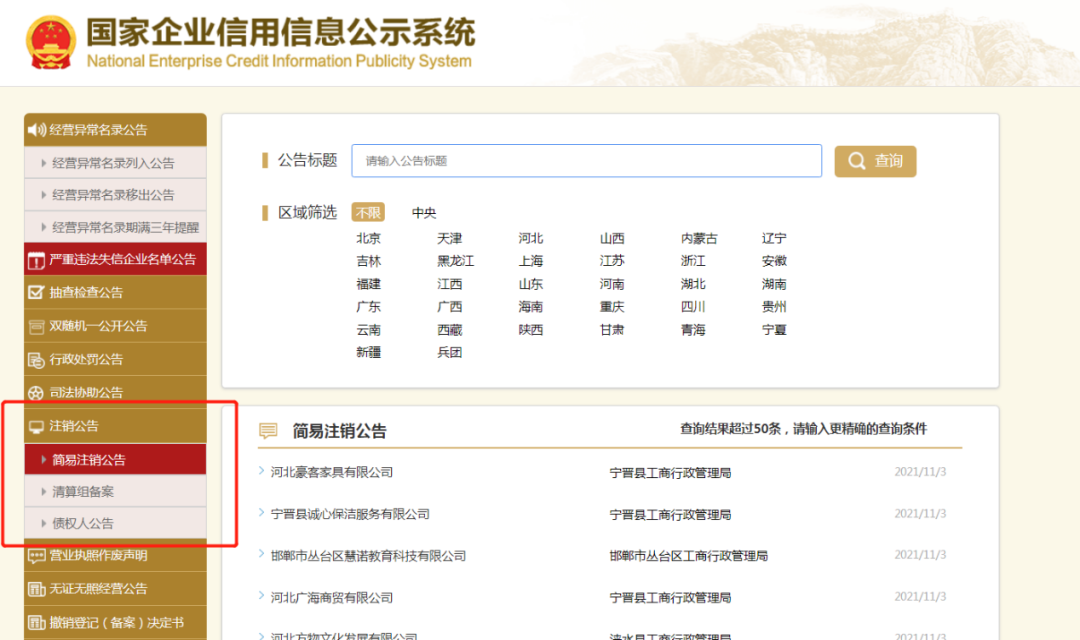Screen dimensions: 1080x640
Task: Click the checkmark icon beside 抽查检查公告
Action: tap(36, 292)
